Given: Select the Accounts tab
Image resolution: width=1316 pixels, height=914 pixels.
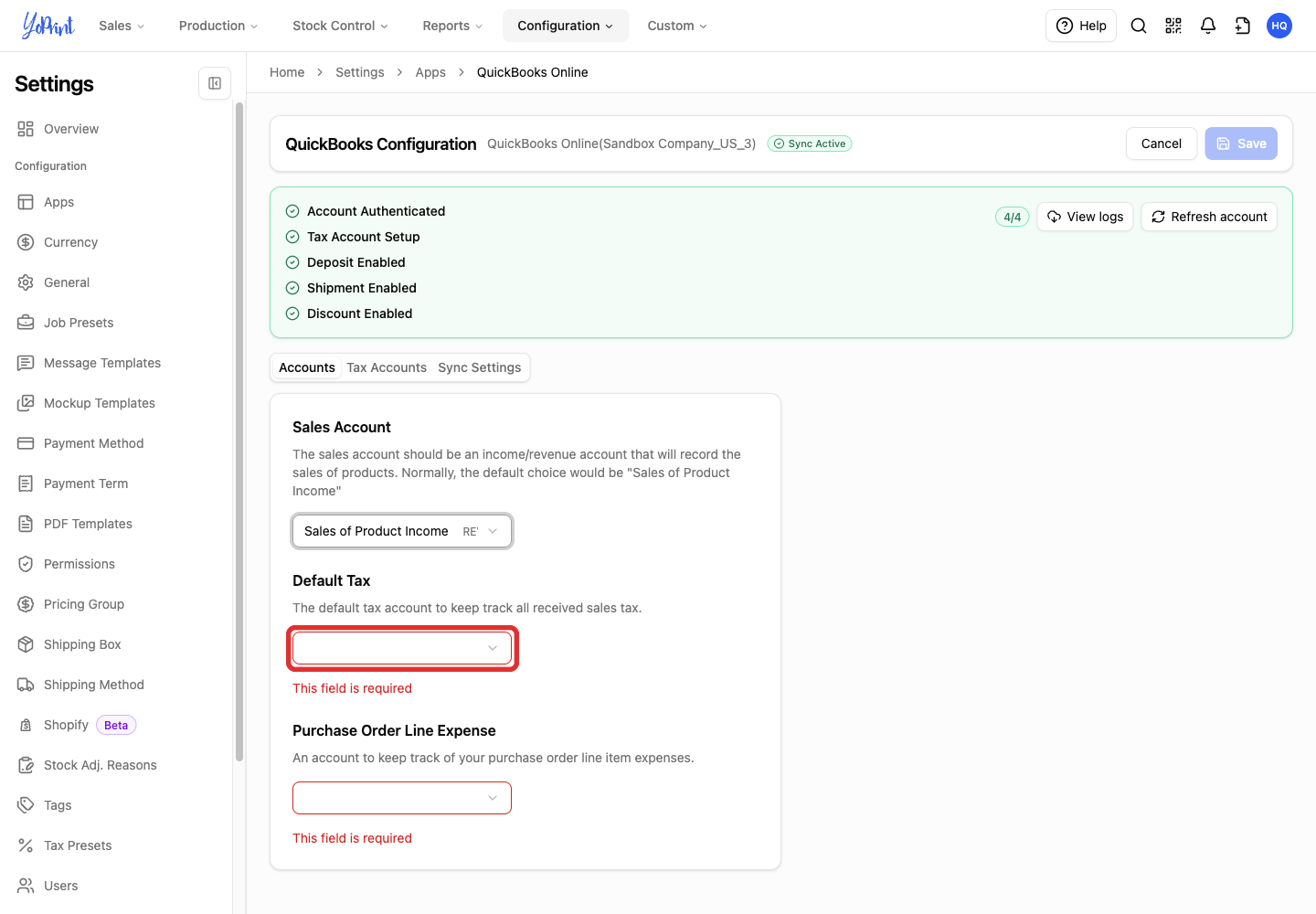Looking at the screenshot, I should tap(307, 367).
